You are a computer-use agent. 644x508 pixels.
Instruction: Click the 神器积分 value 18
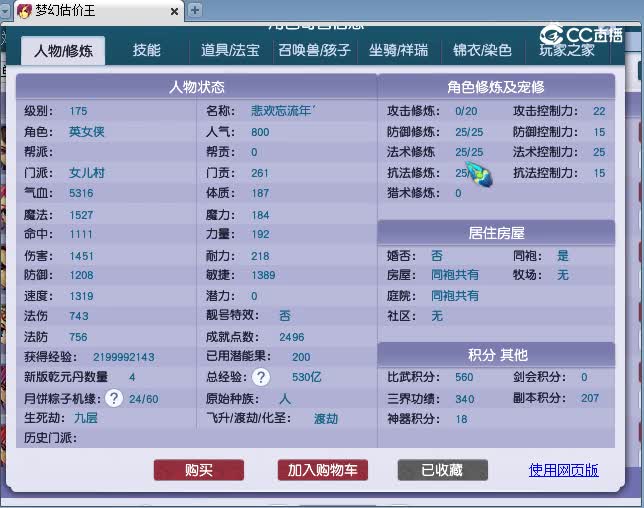point(461,419)
